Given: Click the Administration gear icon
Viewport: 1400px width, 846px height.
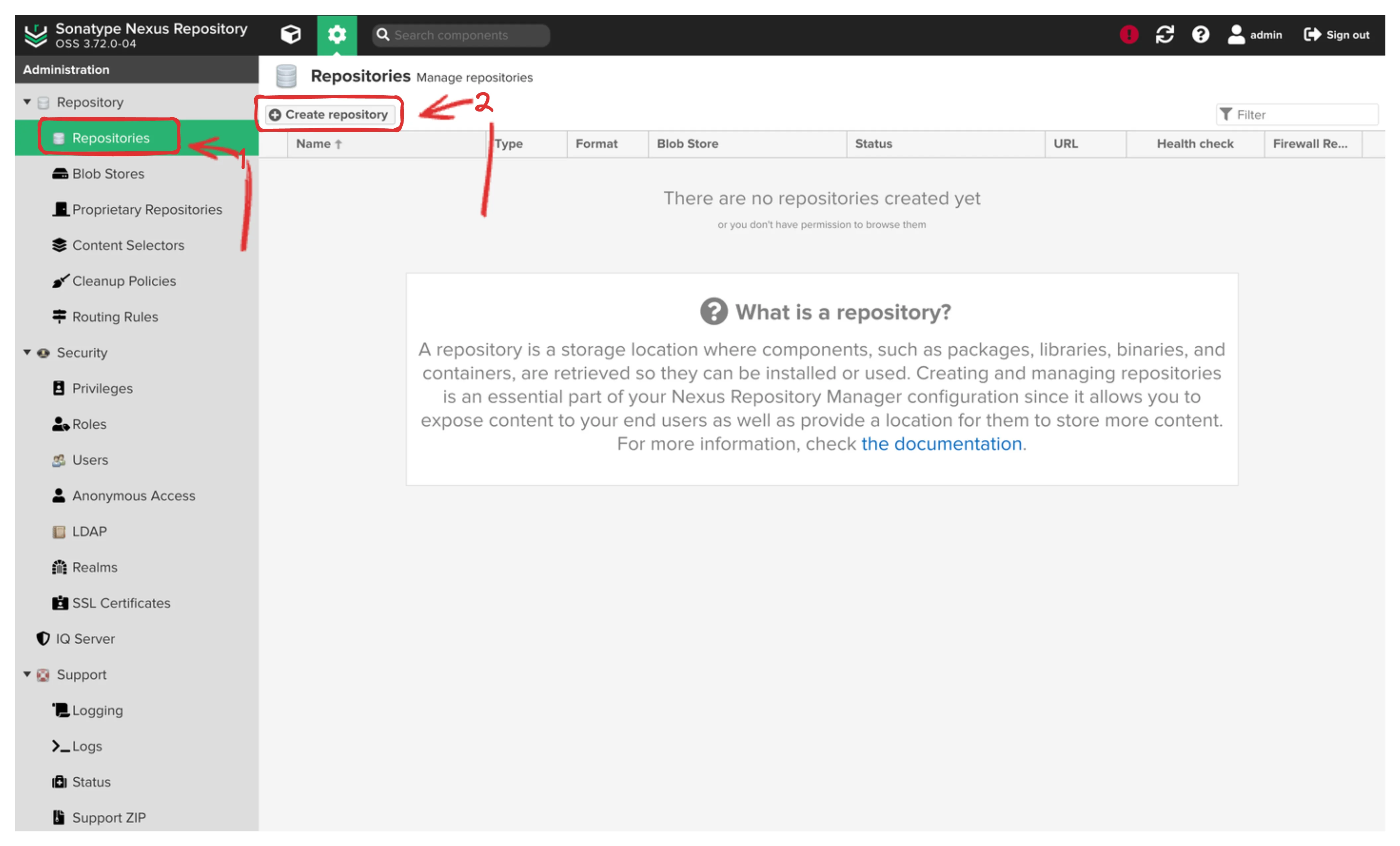Looking at the screenshot, I should (337, 35).
